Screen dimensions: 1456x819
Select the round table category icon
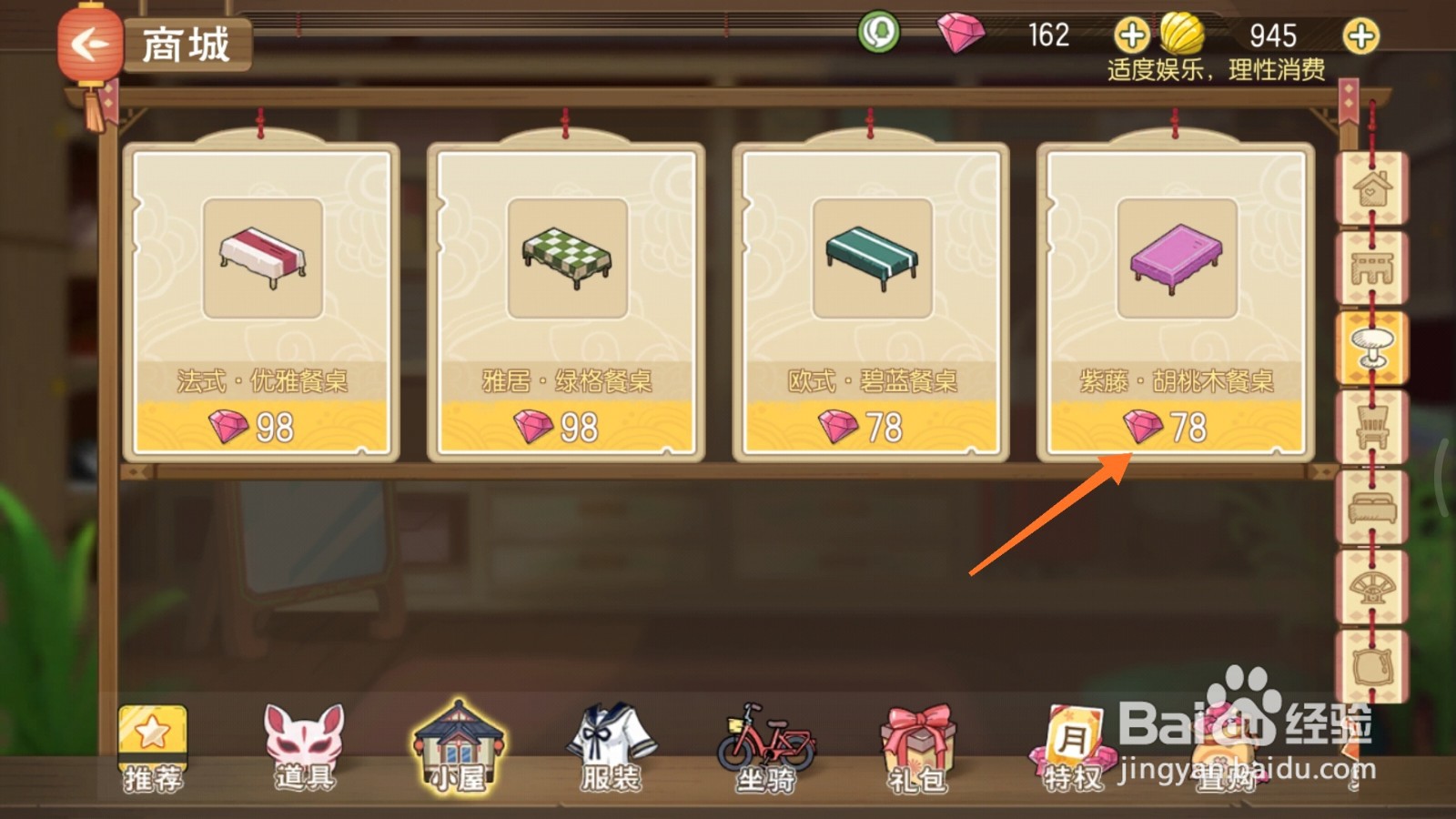coord(1371,347)
